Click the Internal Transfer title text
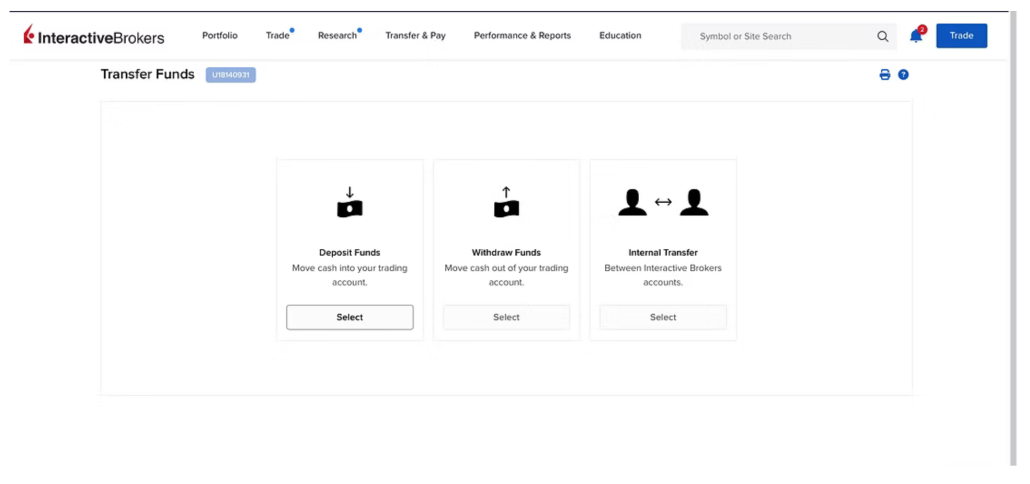1030x484 pixels. pos(663,252)
